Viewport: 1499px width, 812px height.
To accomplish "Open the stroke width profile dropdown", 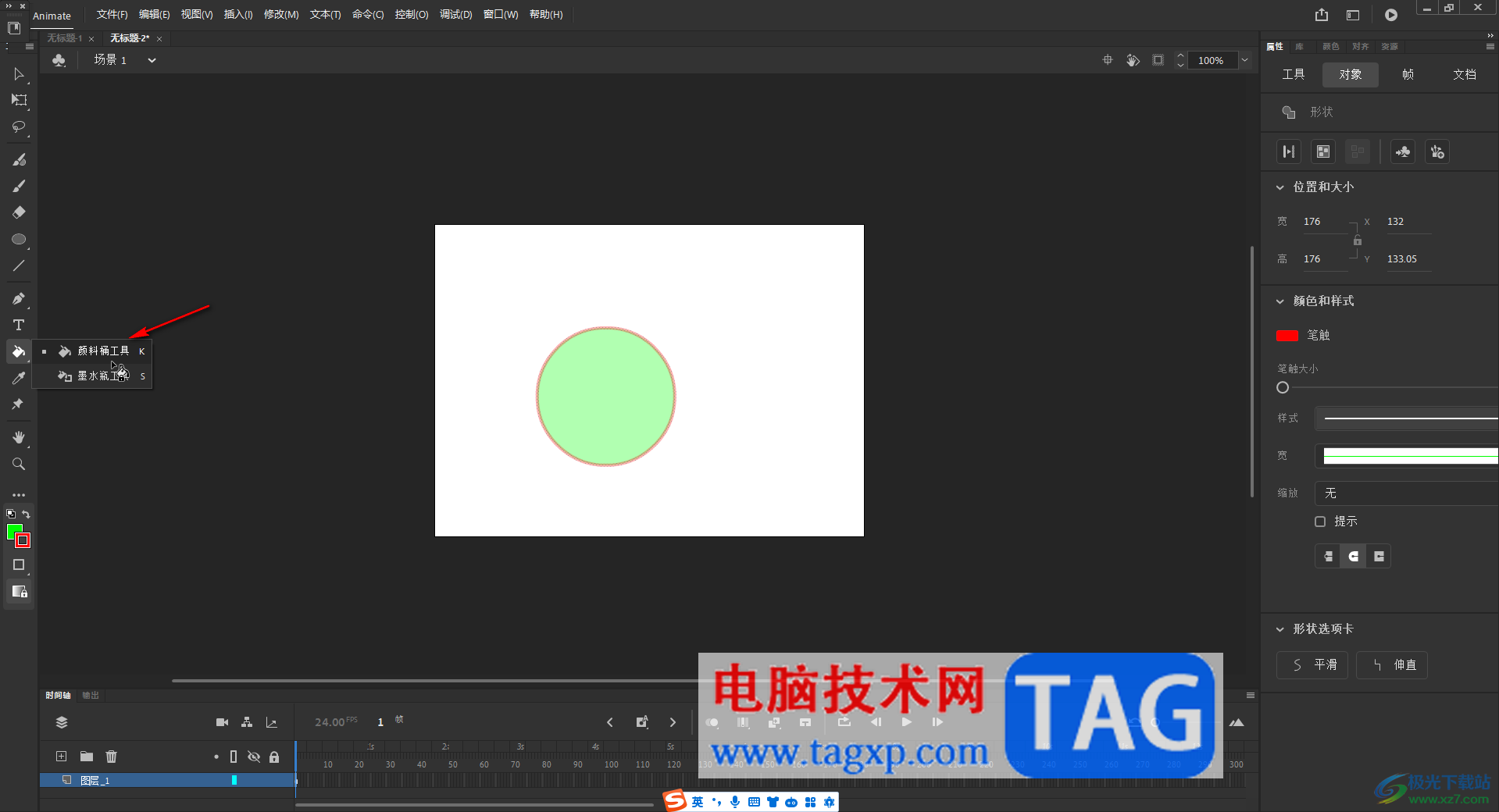I will click(x=1407, y=456).
